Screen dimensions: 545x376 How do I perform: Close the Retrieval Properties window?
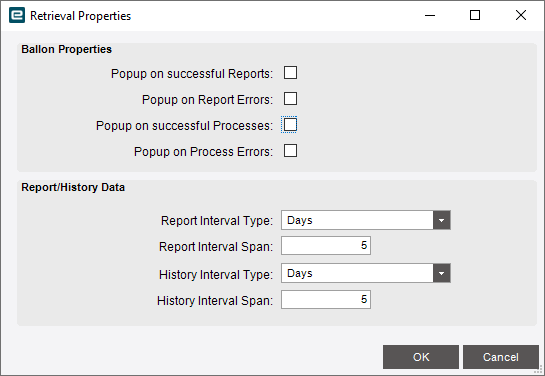point(521,15)
